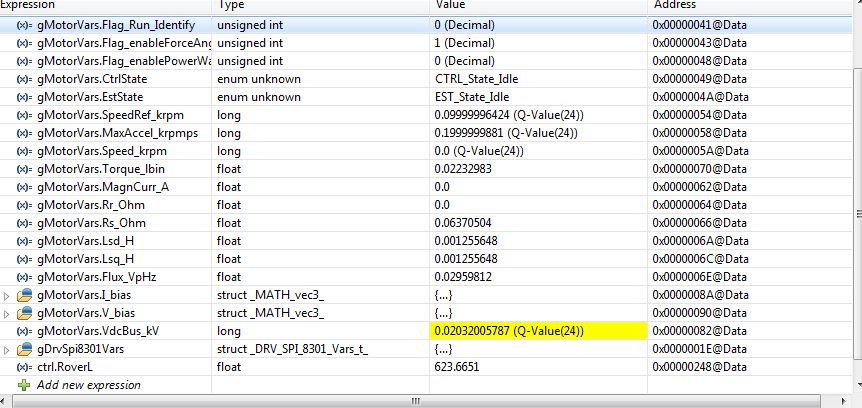The width and height of the screenshot is (862, 408).
Task: Click the address 0x00000041@Data
Action: tap(699, 25)
